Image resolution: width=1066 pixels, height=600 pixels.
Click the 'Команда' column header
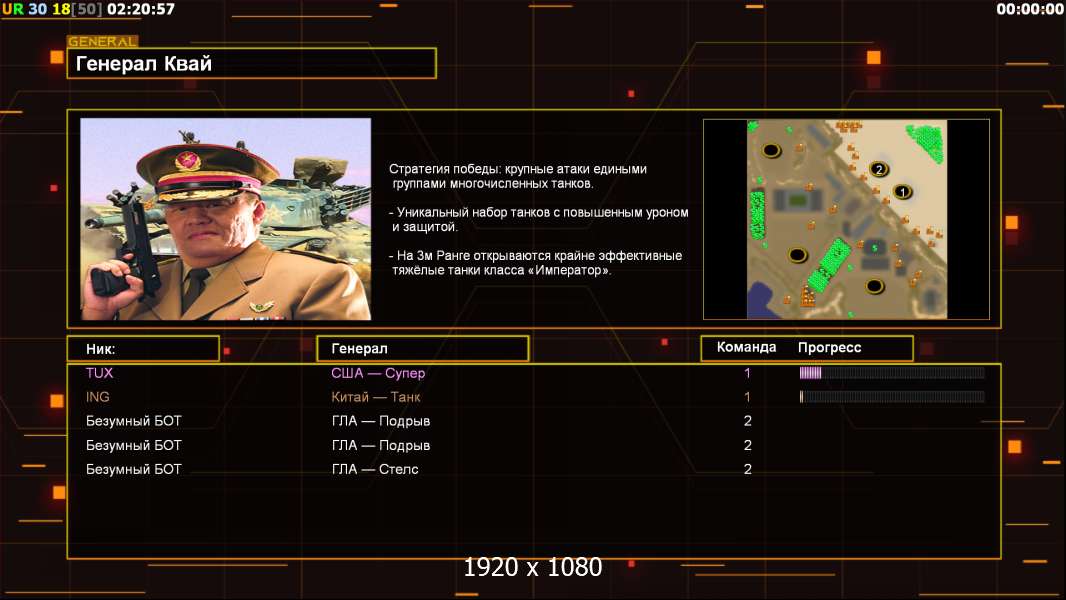(746, 347)
